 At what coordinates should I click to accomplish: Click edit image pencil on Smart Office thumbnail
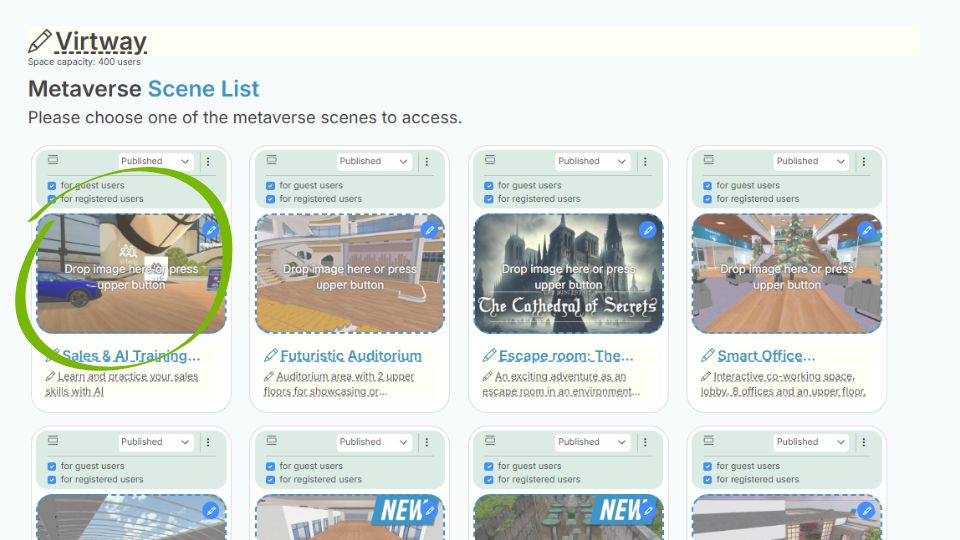[x=866, y=230]
